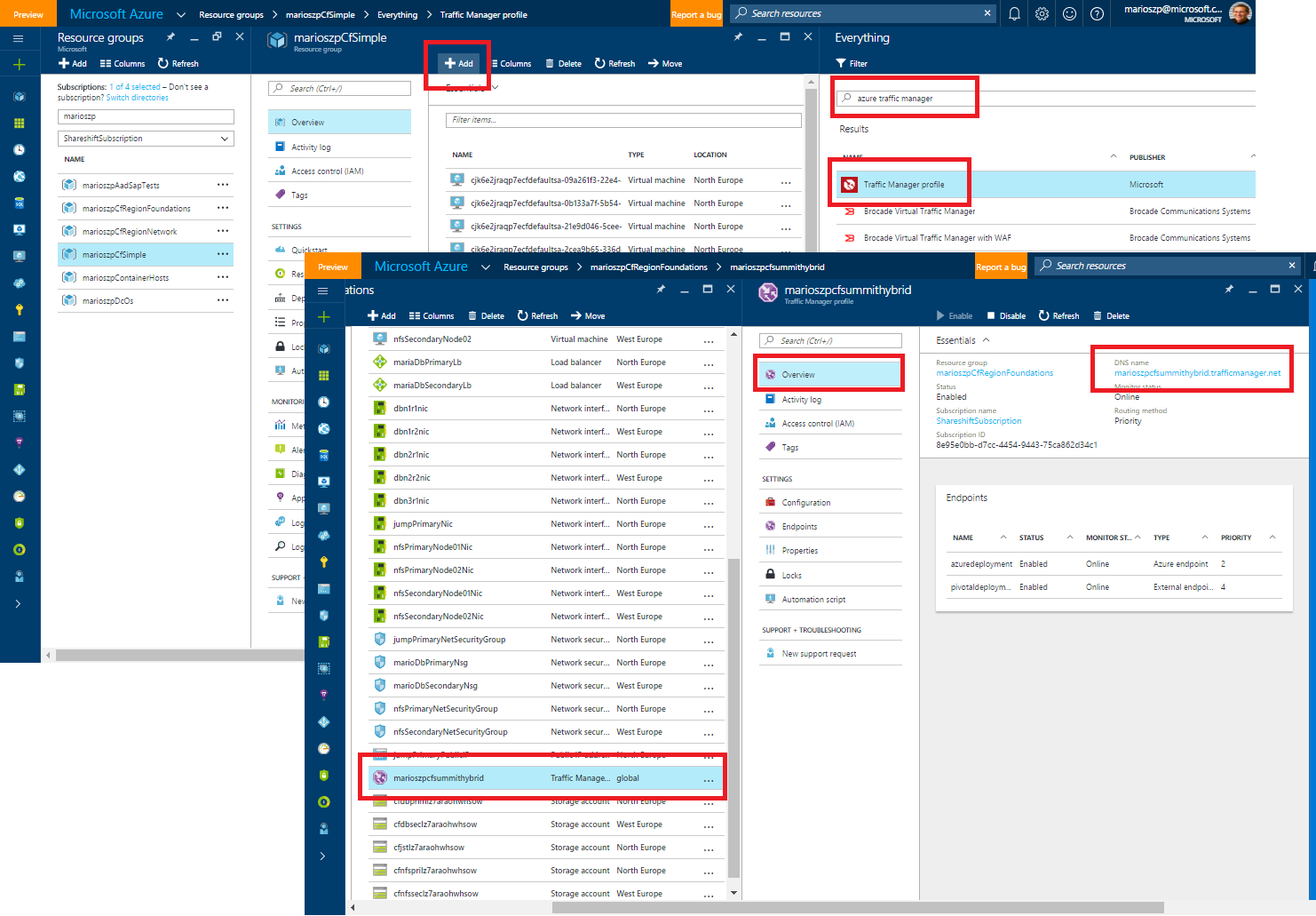Open Overview in Traffic Manager menu
1316x916 pixels.
click(x=830, y=374)
